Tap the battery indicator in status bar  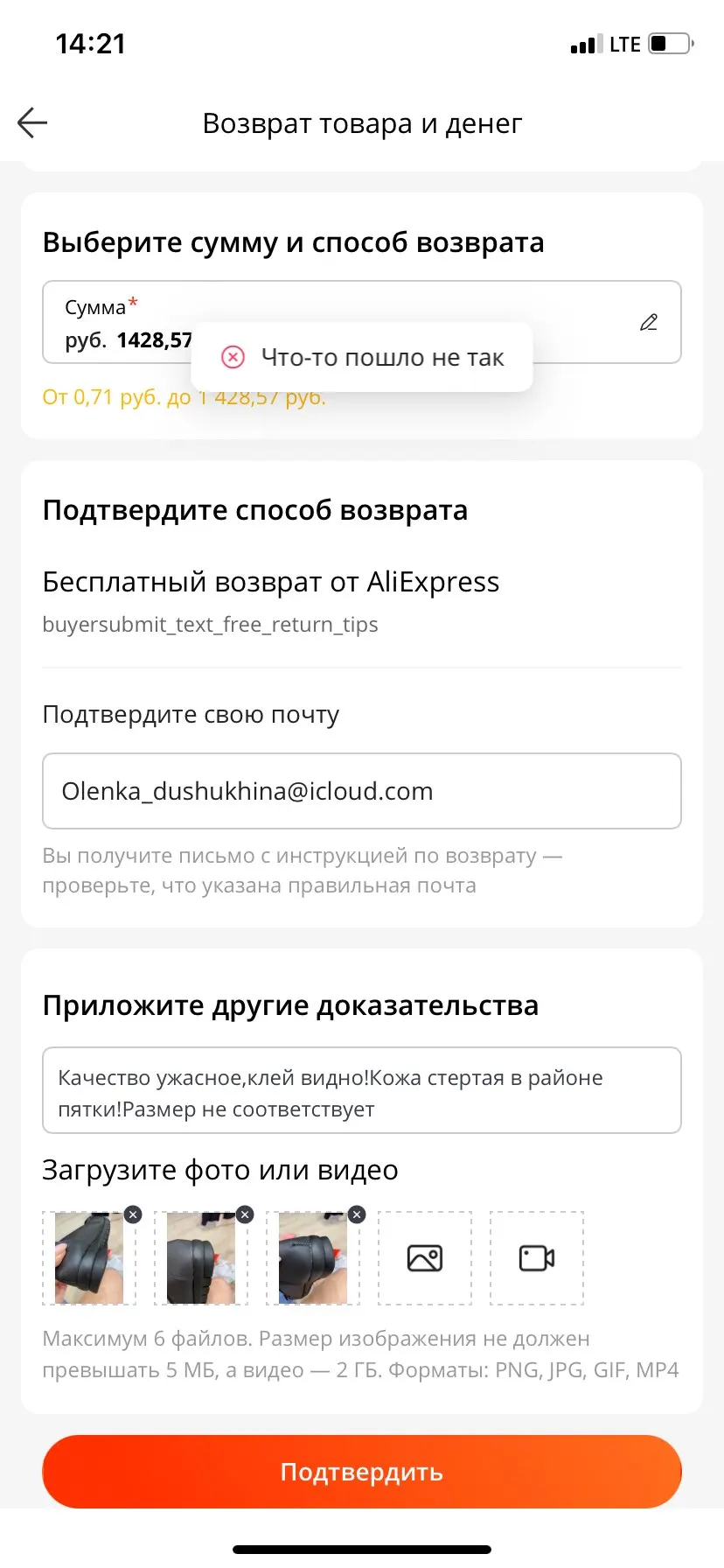tap(671, 44)
